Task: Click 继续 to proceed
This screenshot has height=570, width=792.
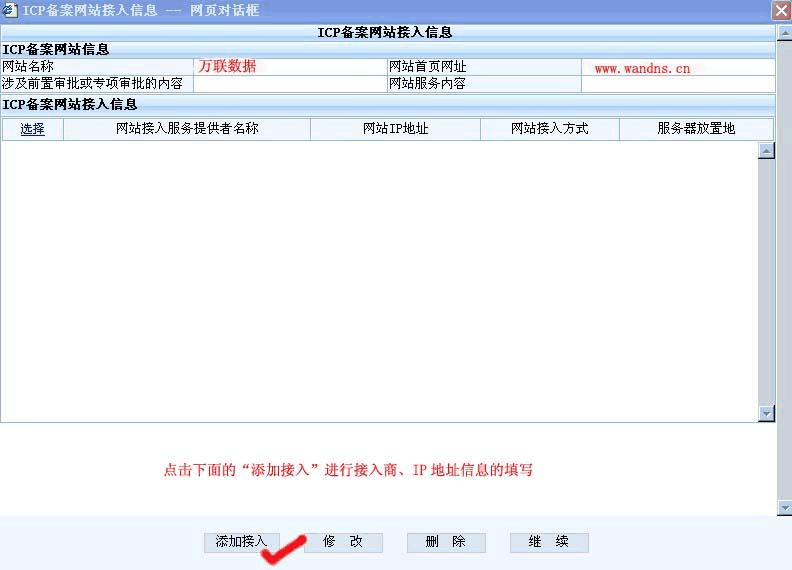Action: tap(549, 542)
